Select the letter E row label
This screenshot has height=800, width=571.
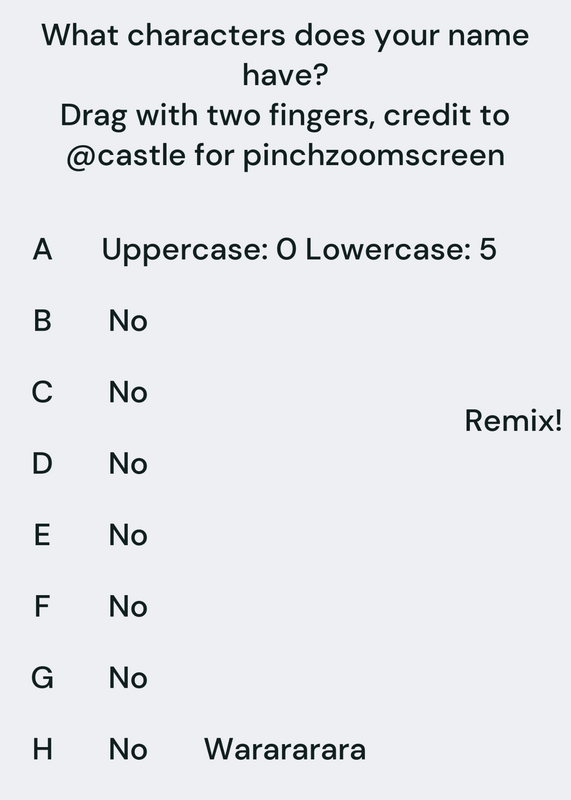pyautogui.click(x=42, y=535)
